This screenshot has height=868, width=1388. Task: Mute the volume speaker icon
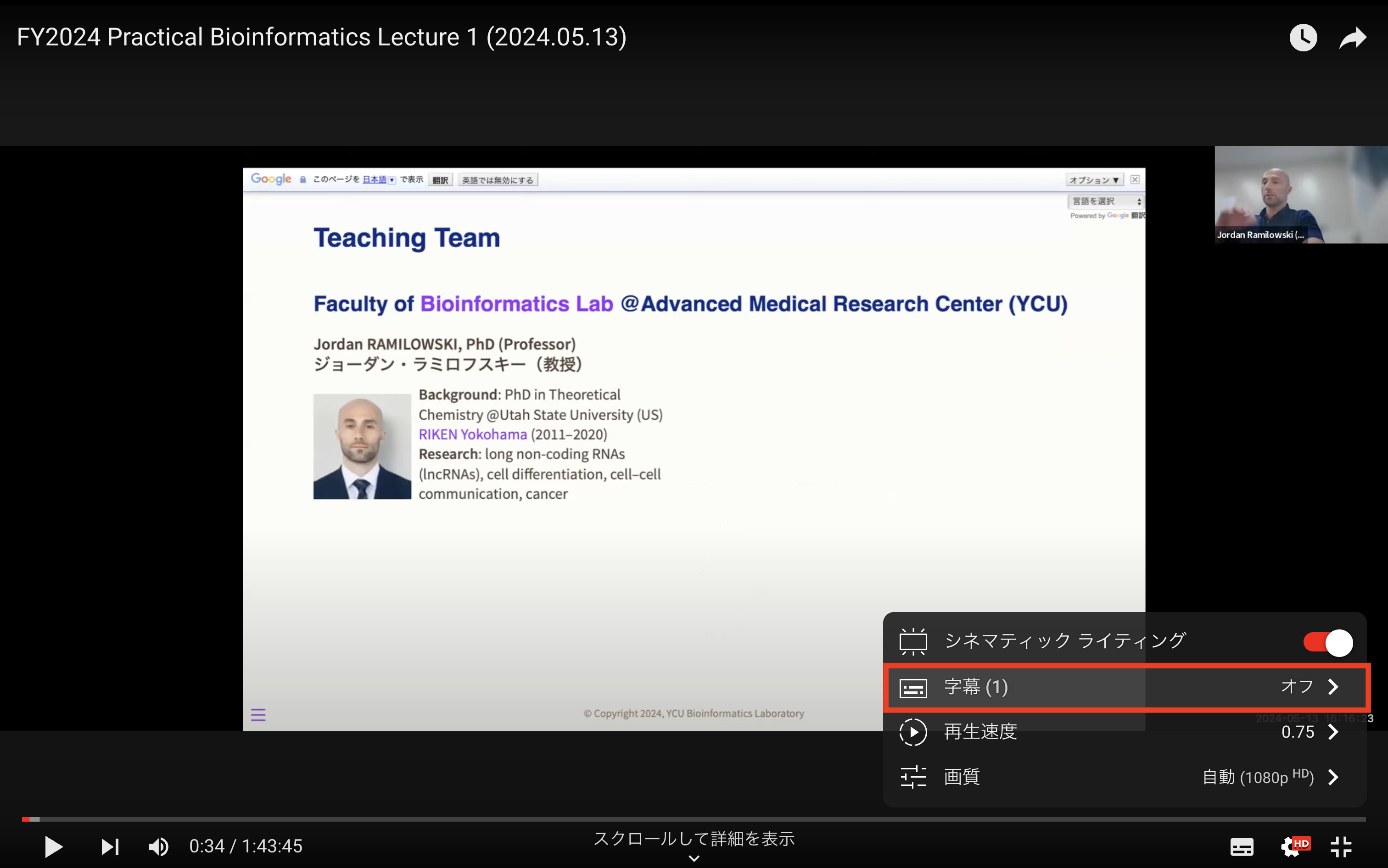(158, 846)
